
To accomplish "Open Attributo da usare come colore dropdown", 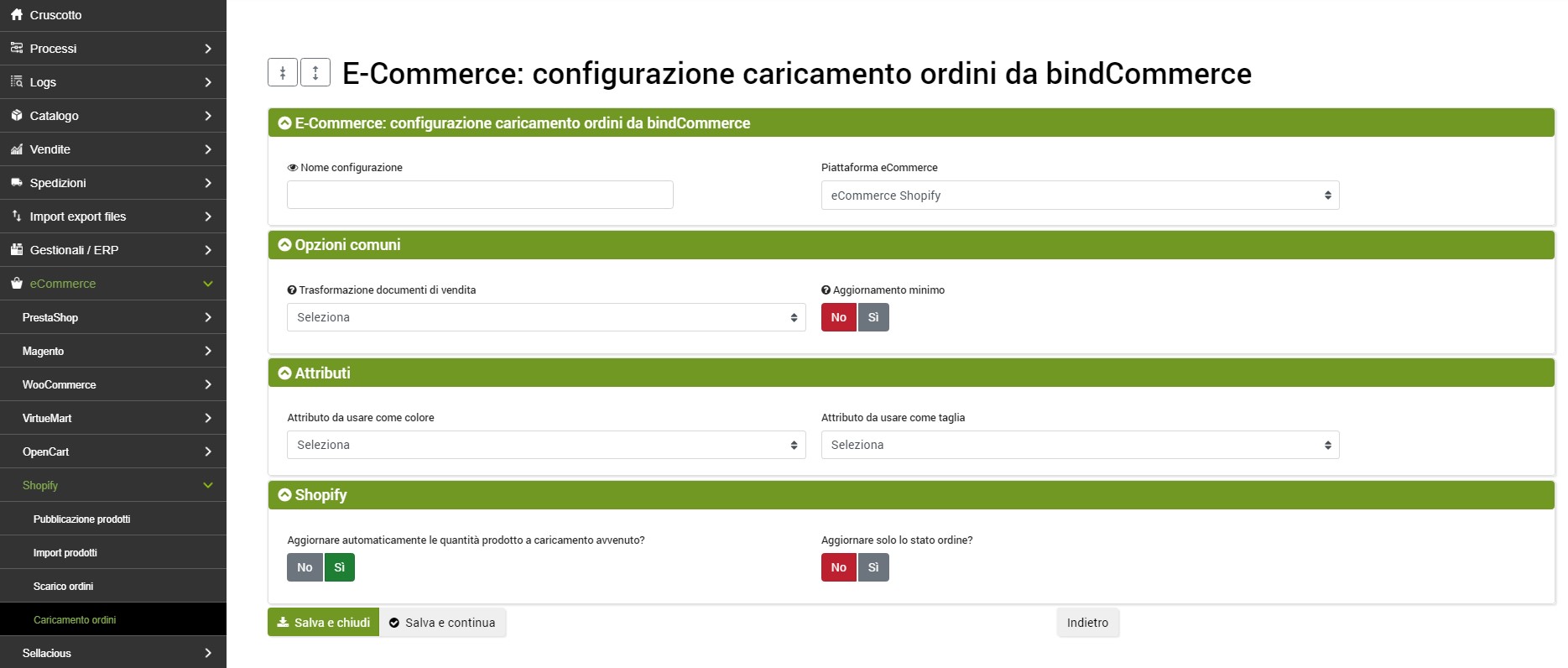I will 546,445.
